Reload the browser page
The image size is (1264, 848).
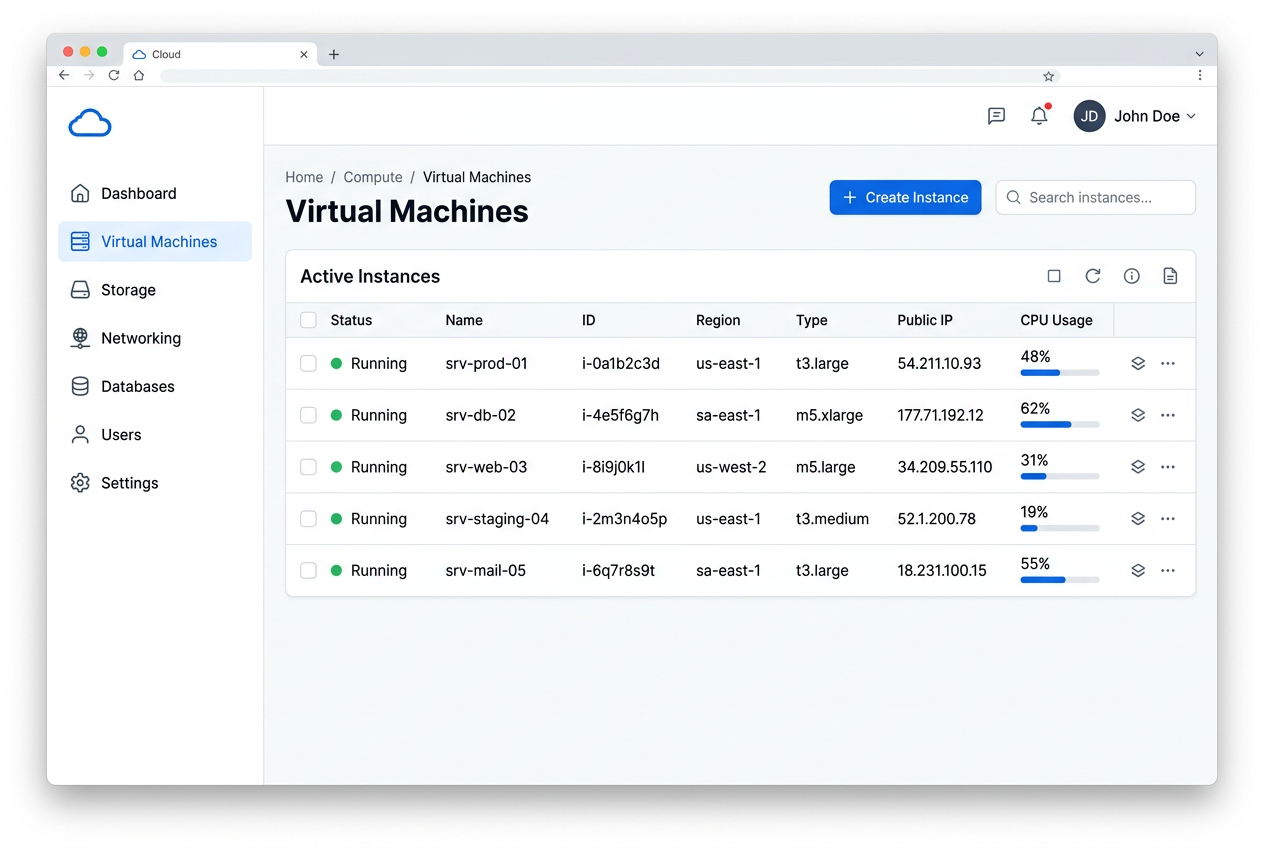click(x=114, y=76)
